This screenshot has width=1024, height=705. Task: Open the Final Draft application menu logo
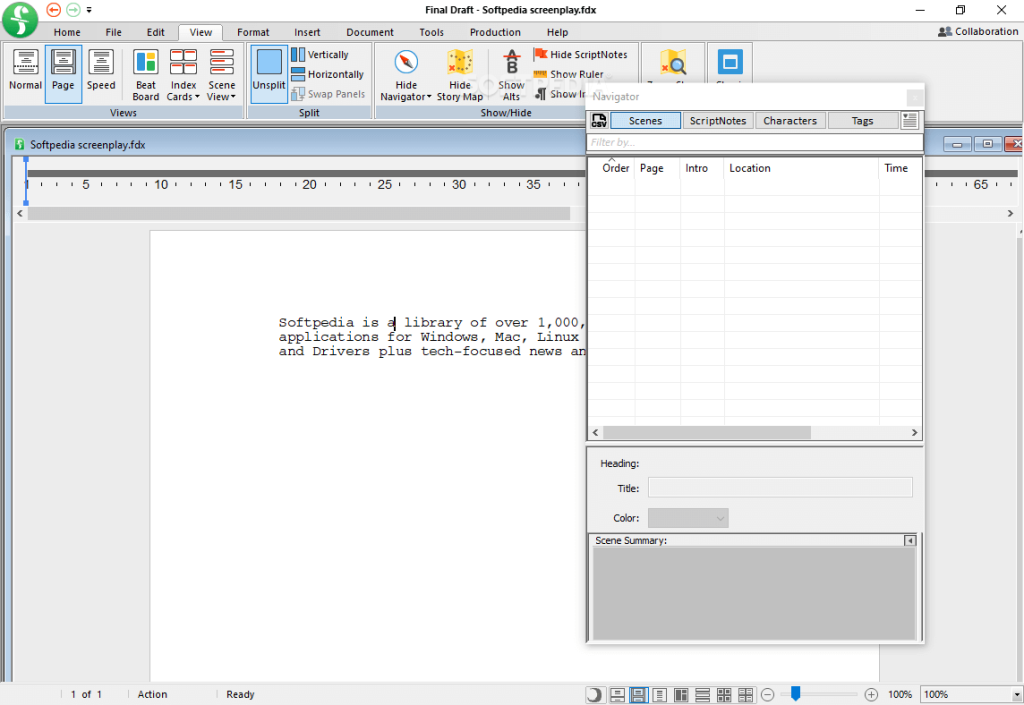point(20,20)
